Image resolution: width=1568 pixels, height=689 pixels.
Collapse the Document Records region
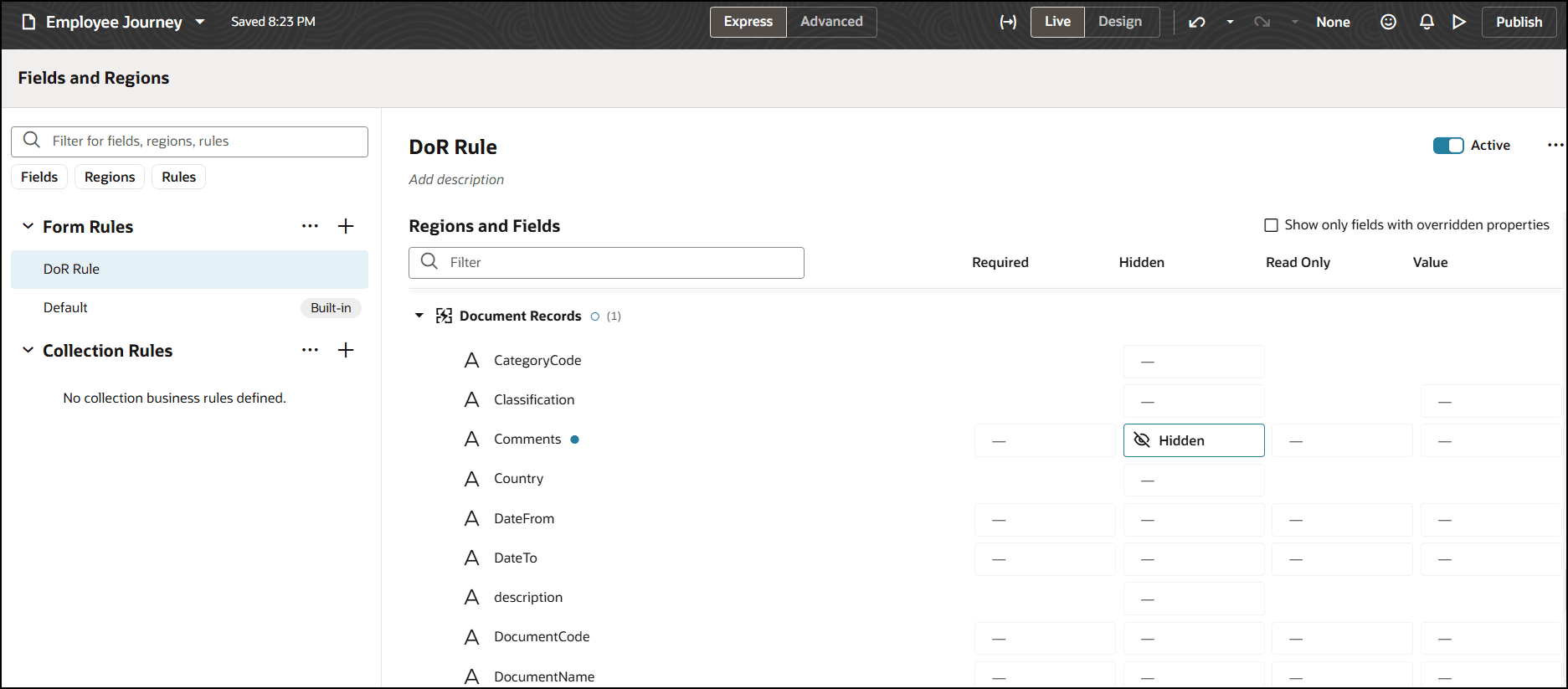(419, 316)
